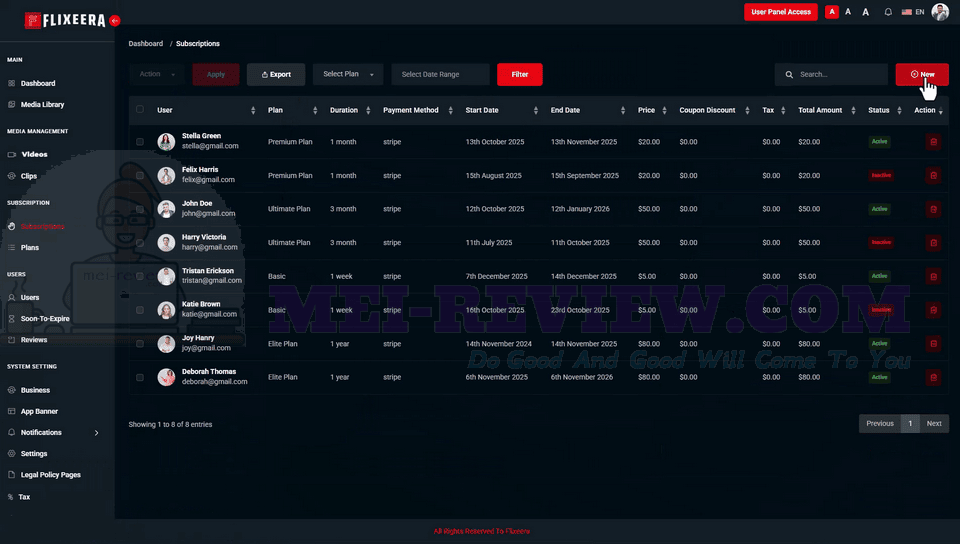Click the Videos camera icon
The width and height of the screenshot is (960, 544).
pos(12,154)
